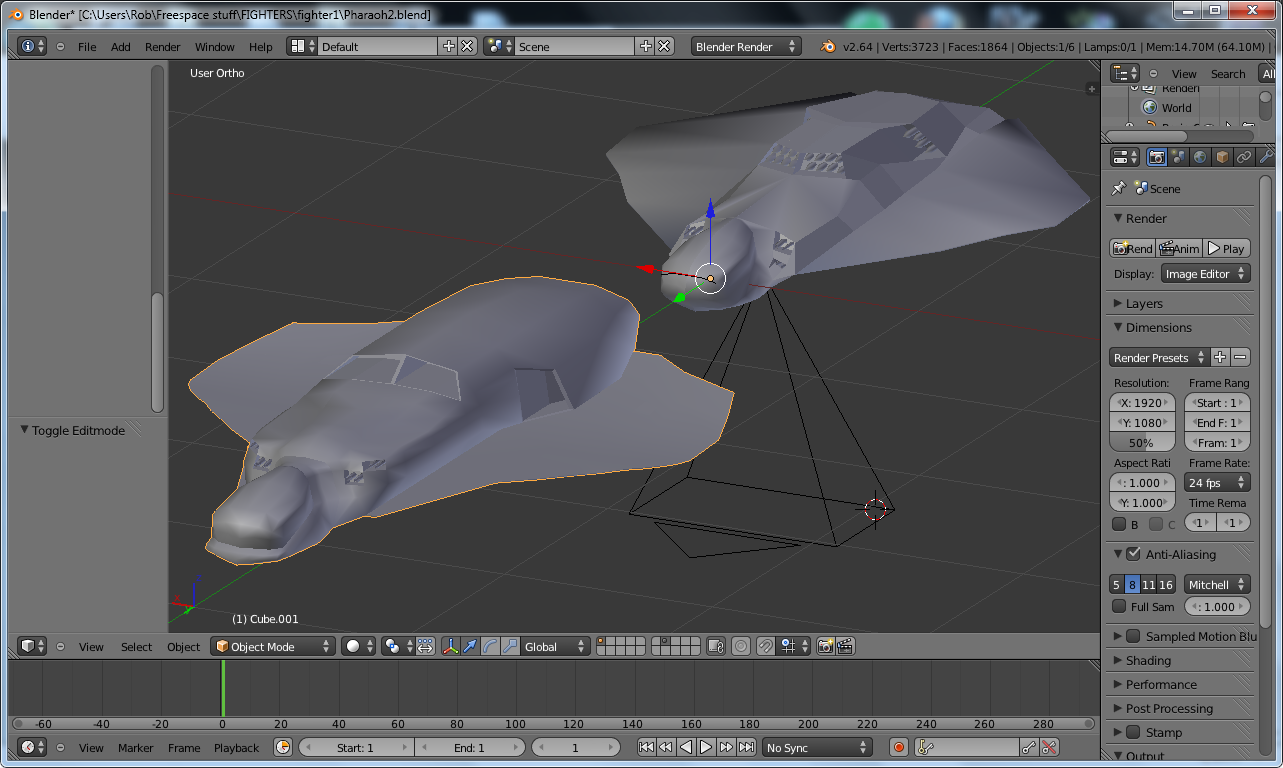The height and width of the screenshot is (768, 1283).
Task: Open the Info editor type selector
Action: click(x=32, y=46)
